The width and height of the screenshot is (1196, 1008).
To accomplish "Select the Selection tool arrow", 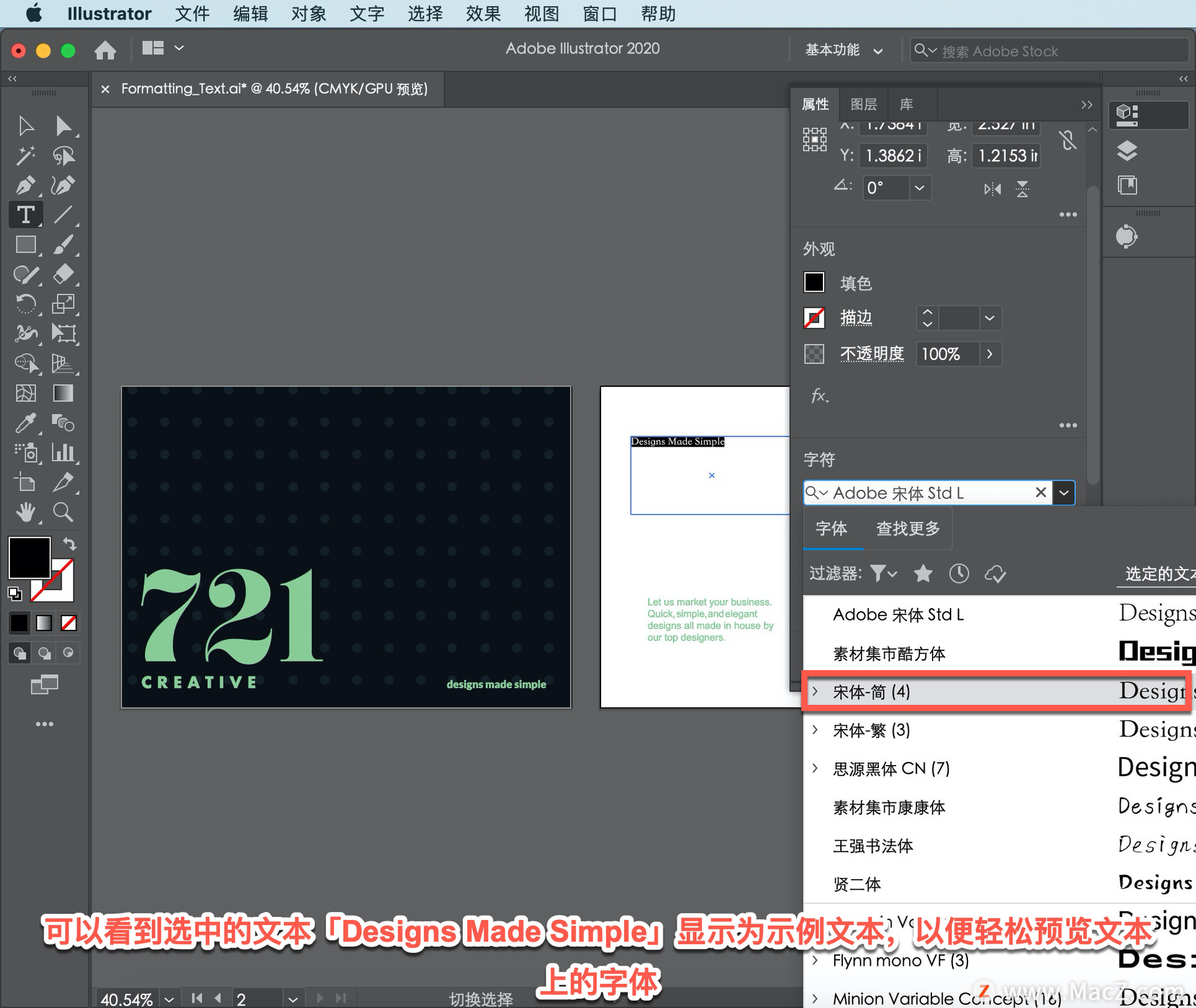I will pyautogui.click(x=26, y=126).
